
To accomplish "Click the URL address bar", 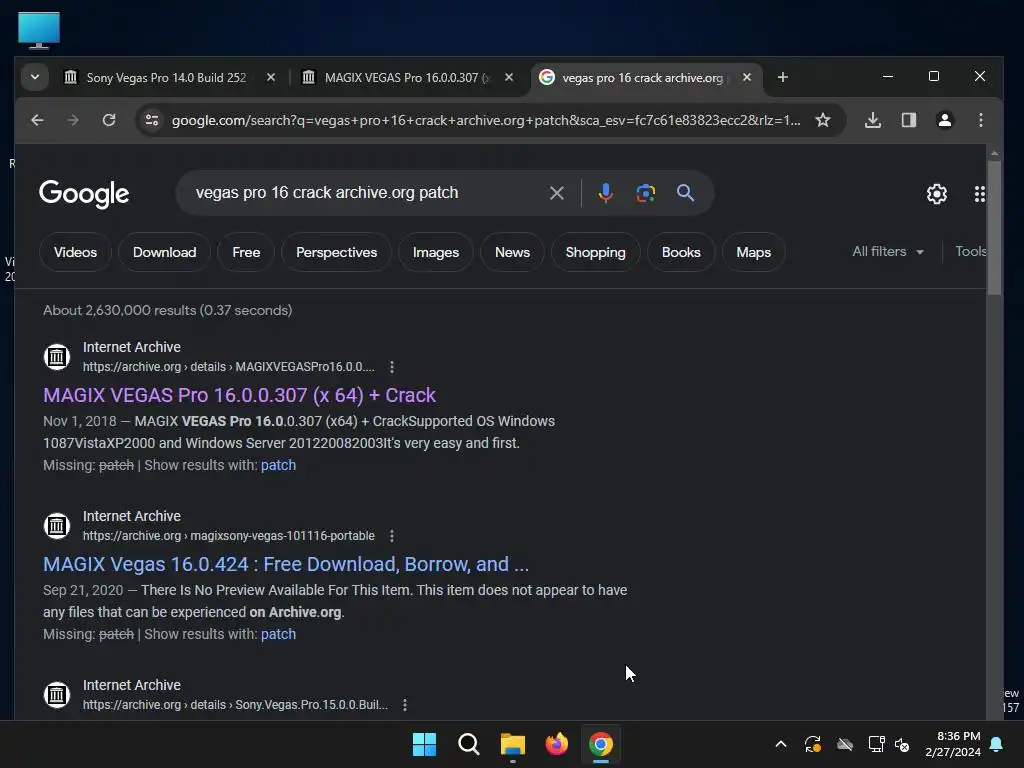I will pyautogui.click(x=485, y=120).
